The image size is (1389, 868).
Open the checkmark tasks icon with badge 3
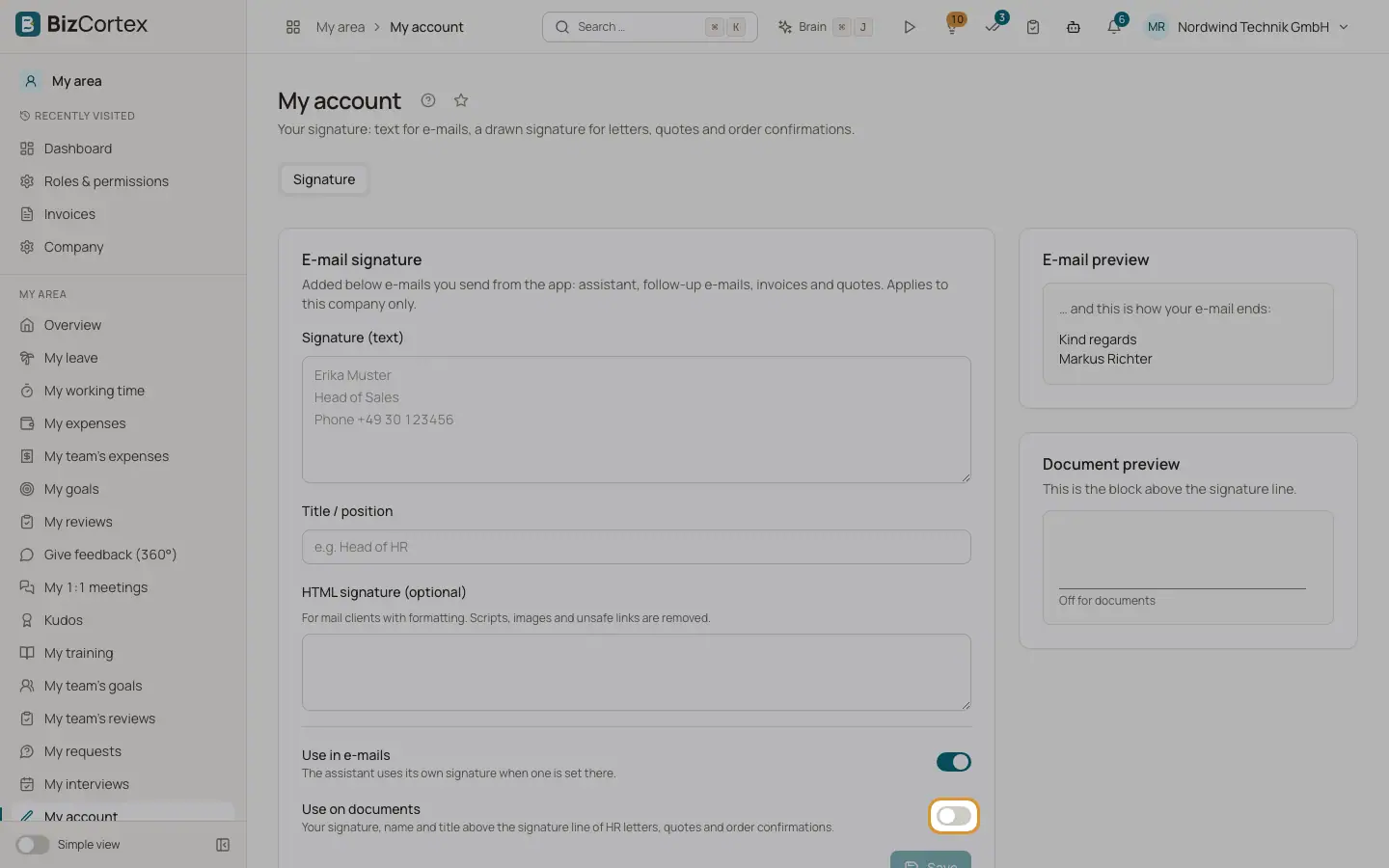tap(993, 27)
